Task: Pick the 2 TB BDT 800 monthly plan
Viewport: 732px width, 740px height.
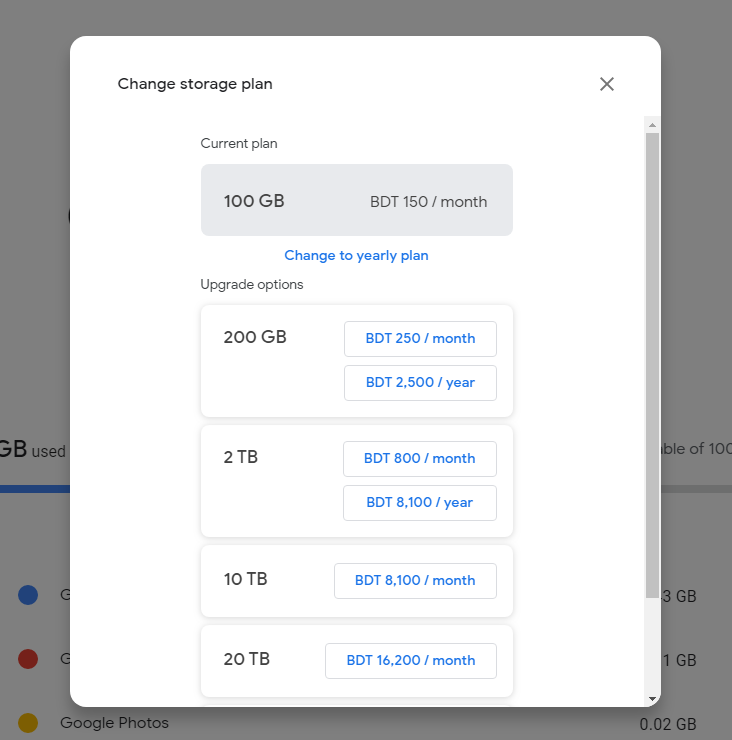Action: [420, 458]
